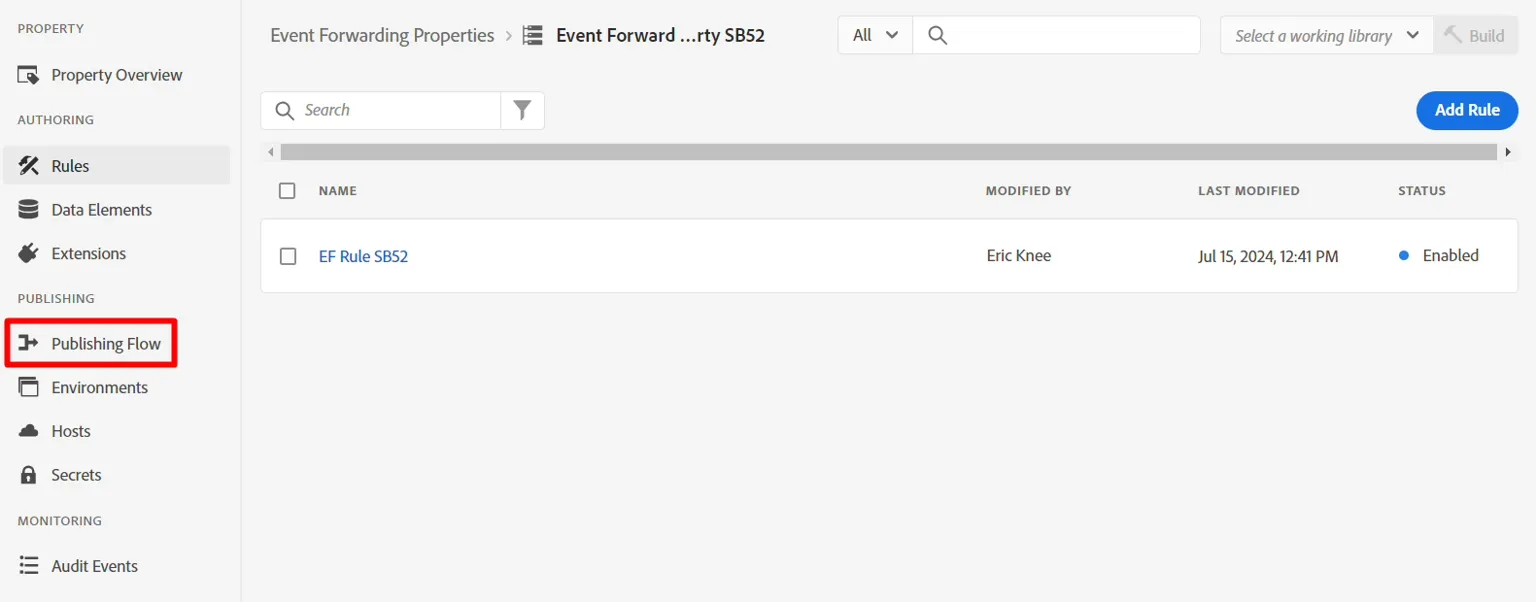Open the EF Rule SB52 link
The image size is (1536, 602).
(x=363, y=256)
